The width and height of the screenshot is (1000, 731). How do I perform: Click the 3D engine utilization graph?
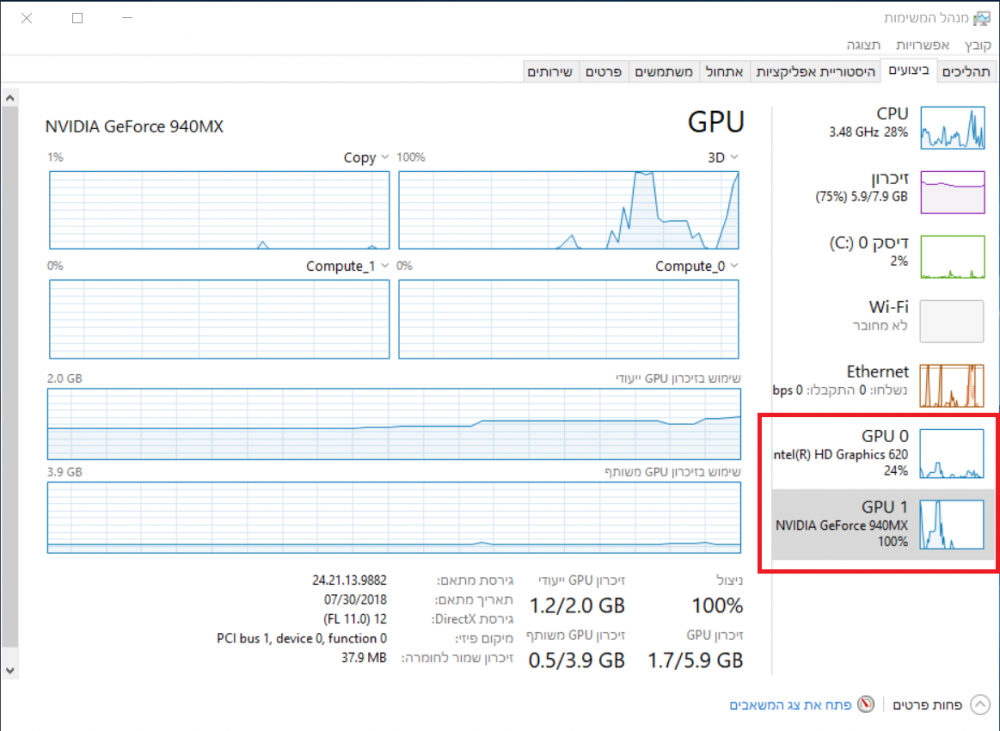[568, 210]
